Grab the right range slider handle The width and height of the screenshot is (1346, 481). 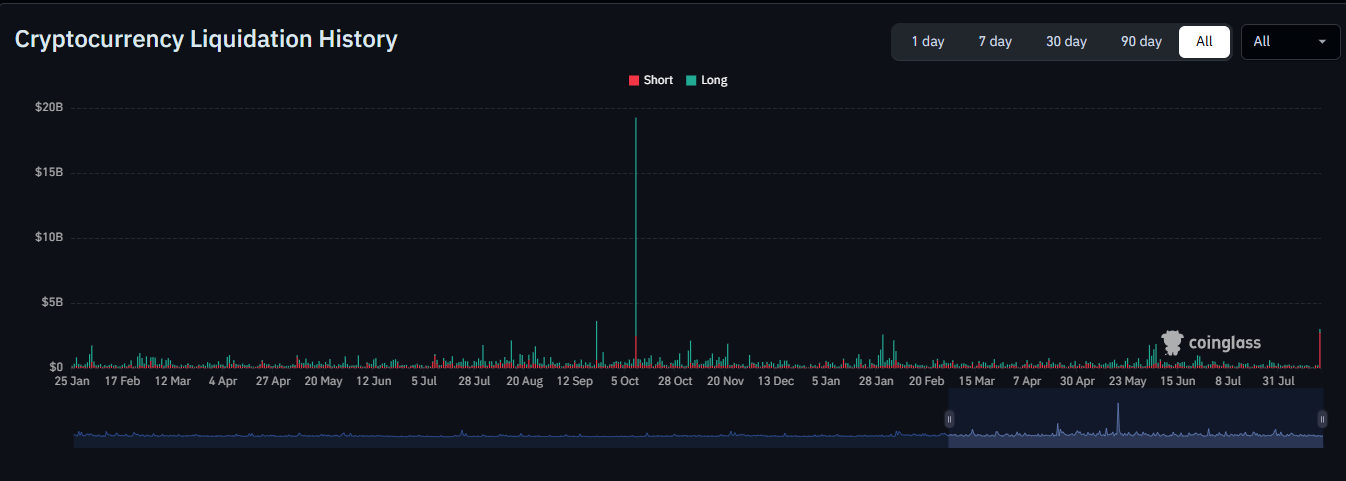coord(1322,419)
